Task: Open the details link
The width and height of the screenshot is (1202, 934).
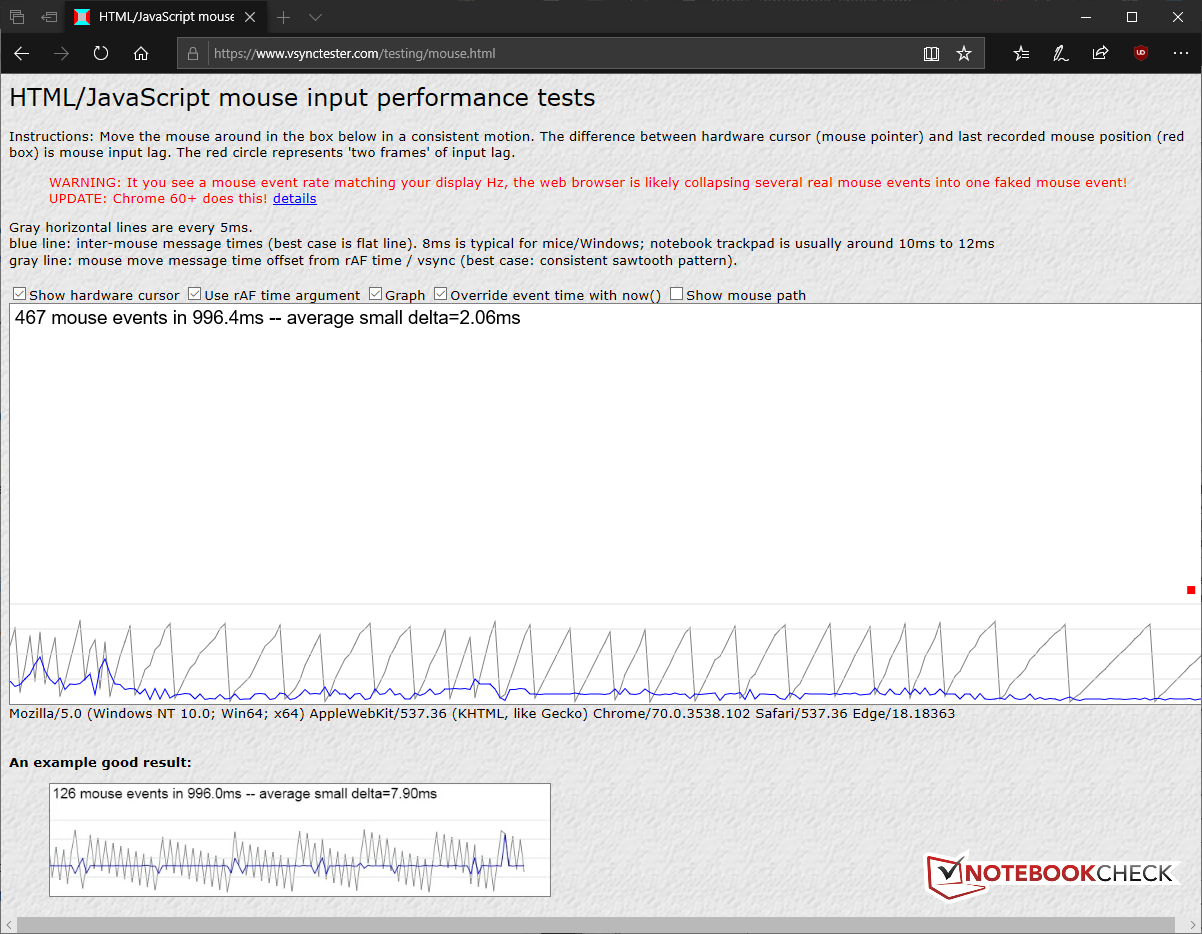Action: pos(294,198)
